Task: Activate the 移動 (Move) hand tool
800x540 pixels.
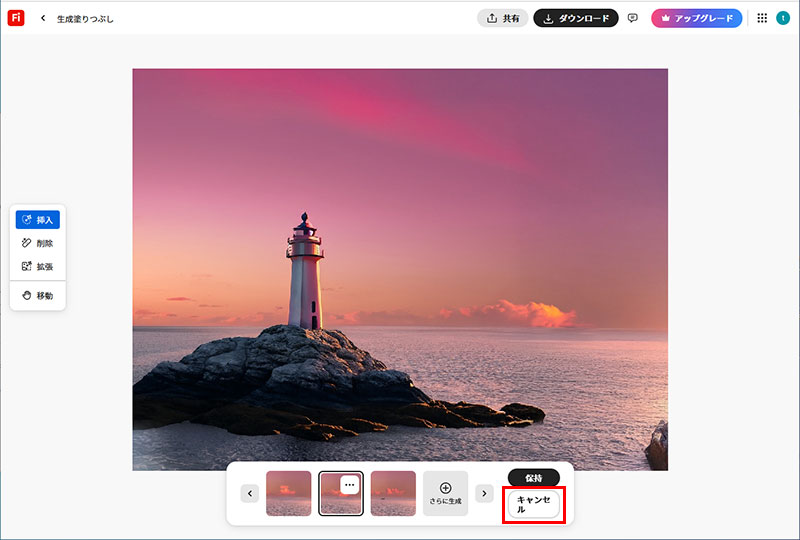Action: tap(37, 296)
